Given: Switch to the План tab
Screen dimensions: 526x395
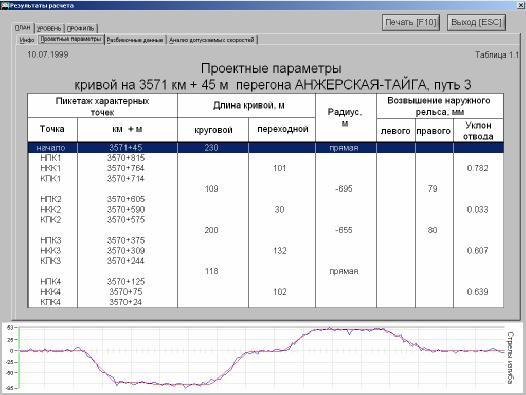Looking at the screenshot, I should click(23, 28).
